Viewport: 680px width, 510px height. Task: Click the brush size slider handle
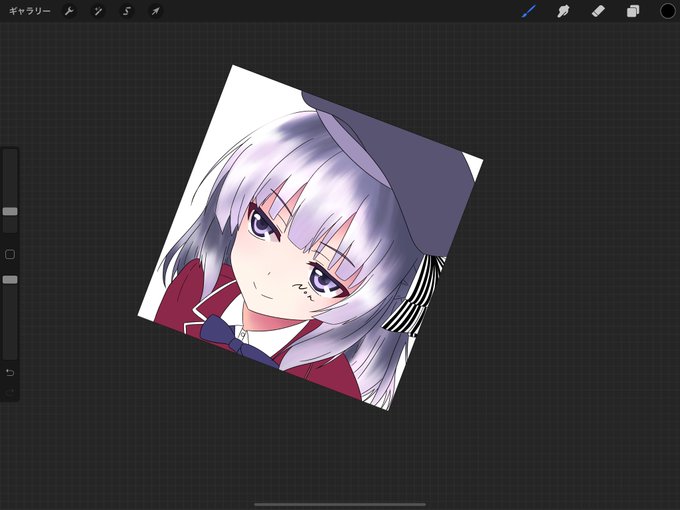(10, 211)
